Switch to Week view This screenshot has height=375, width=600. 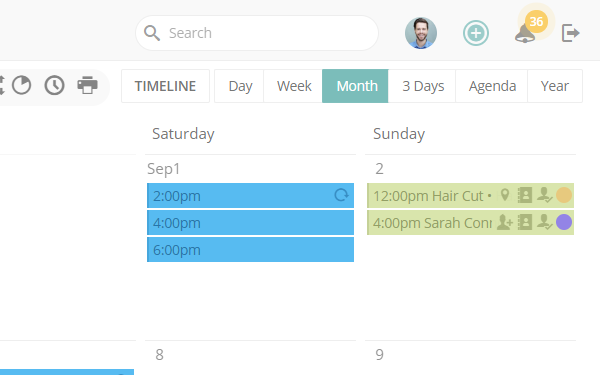coord(293,86)
